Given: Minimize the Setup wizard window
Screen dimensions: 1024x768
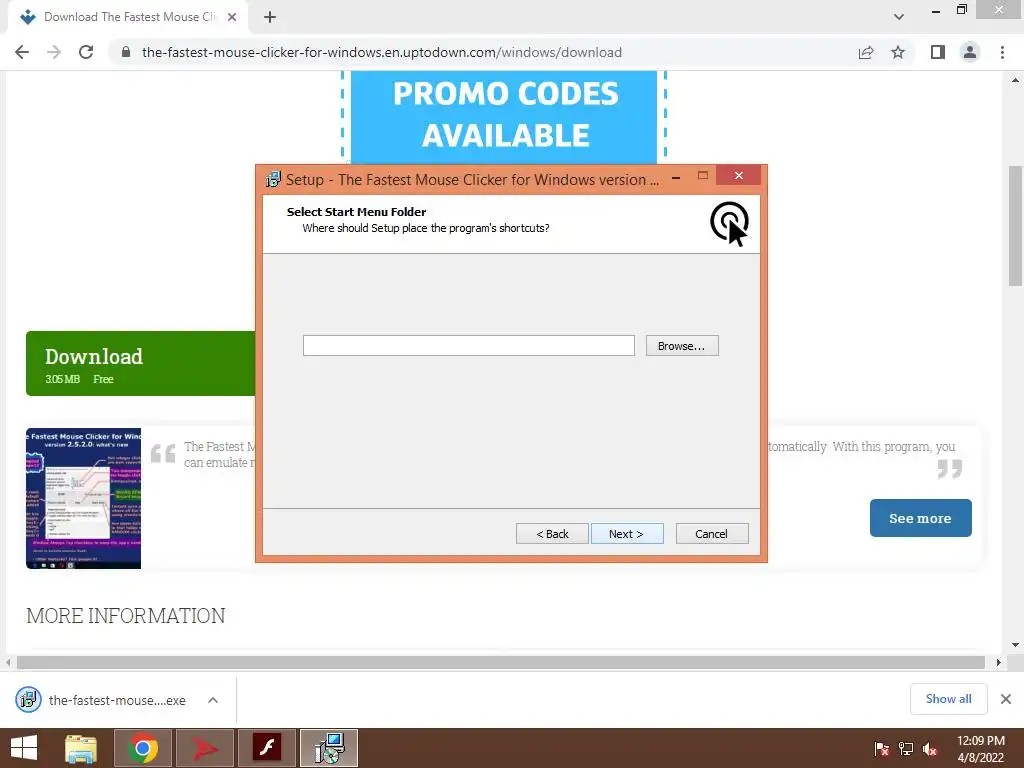Looking at the screenshot, I should (x=676, y=176).
